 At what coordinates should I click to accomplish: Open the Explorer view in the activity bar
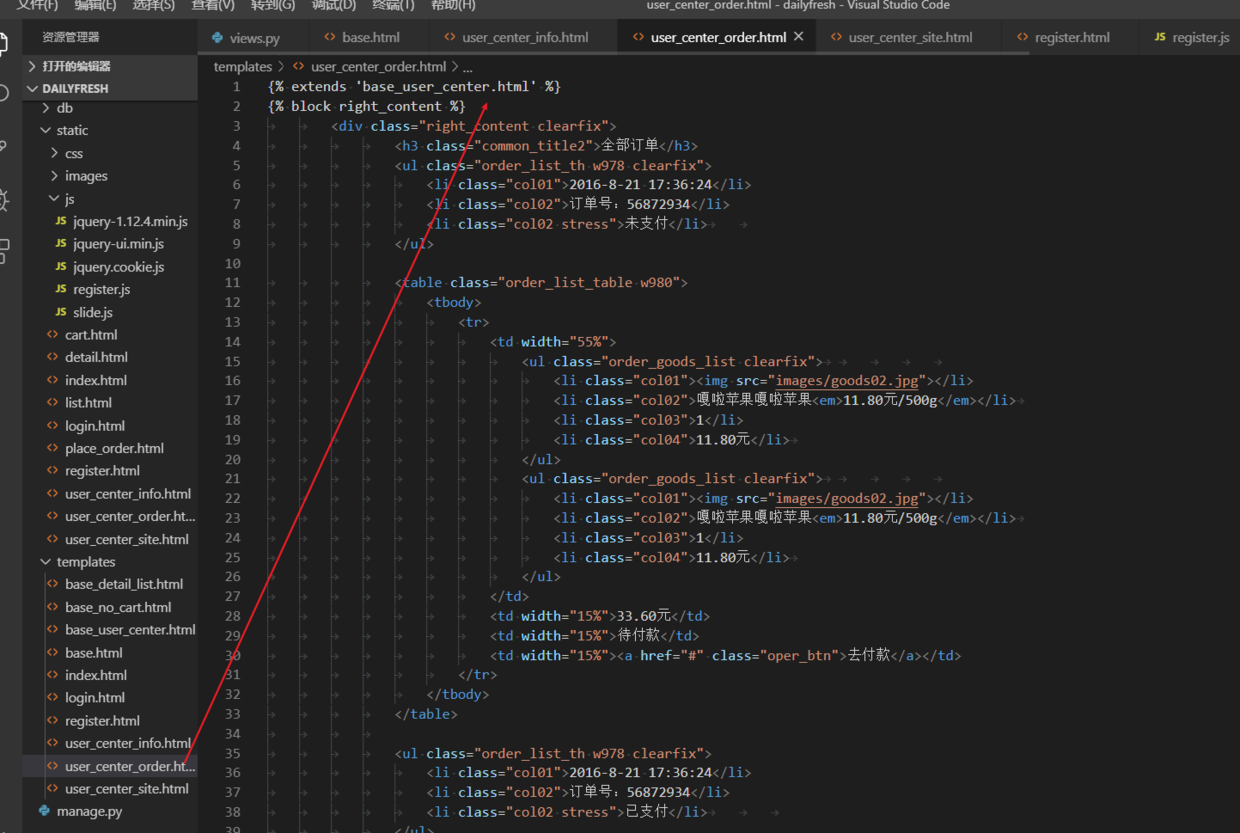(4, 43)
